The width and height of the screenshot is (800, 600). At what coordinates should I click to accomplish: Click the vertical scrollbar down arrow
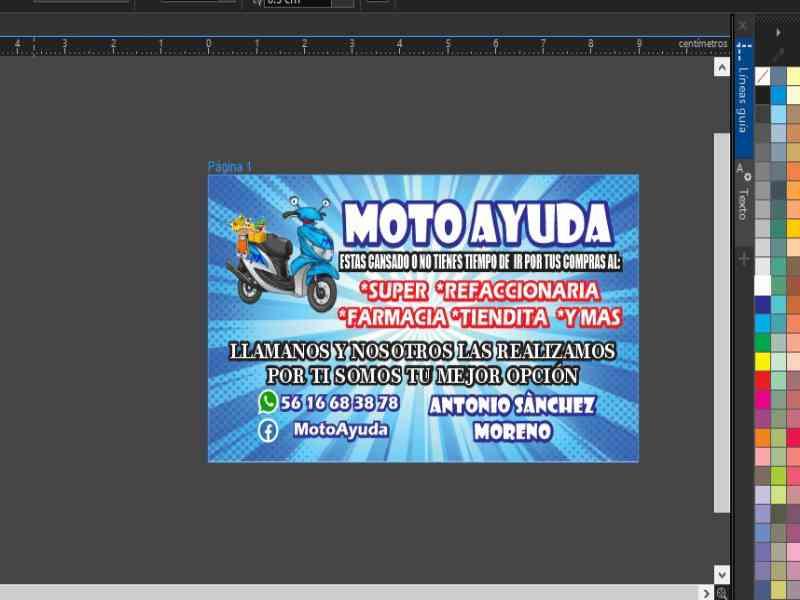(722, 573)
